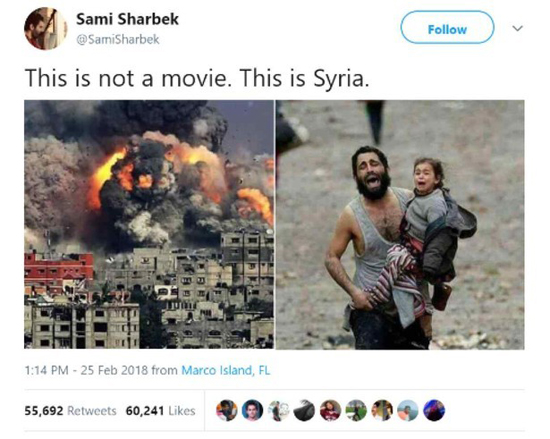Click the Follow button
This screenshot has height=439, width=550.
pos(447,28)
